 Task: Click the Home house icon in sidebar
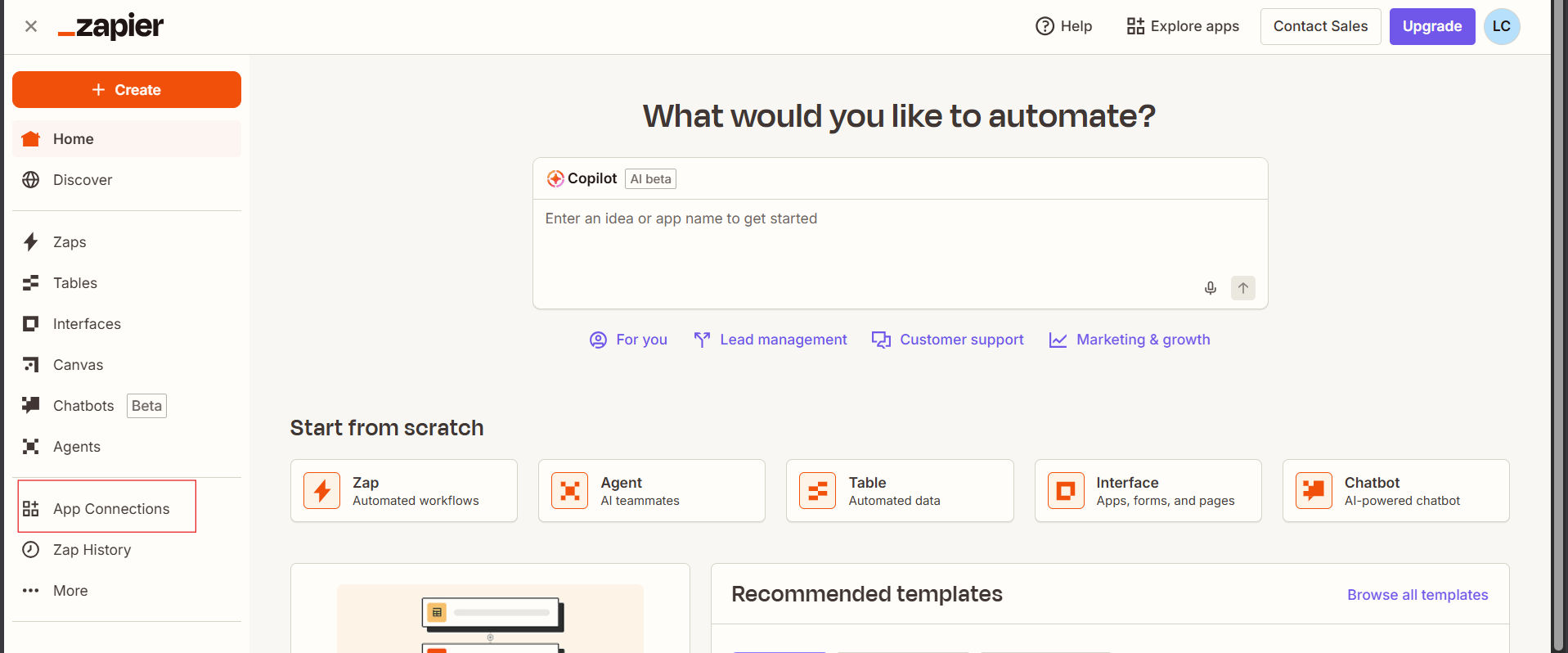tap(31, 138)
